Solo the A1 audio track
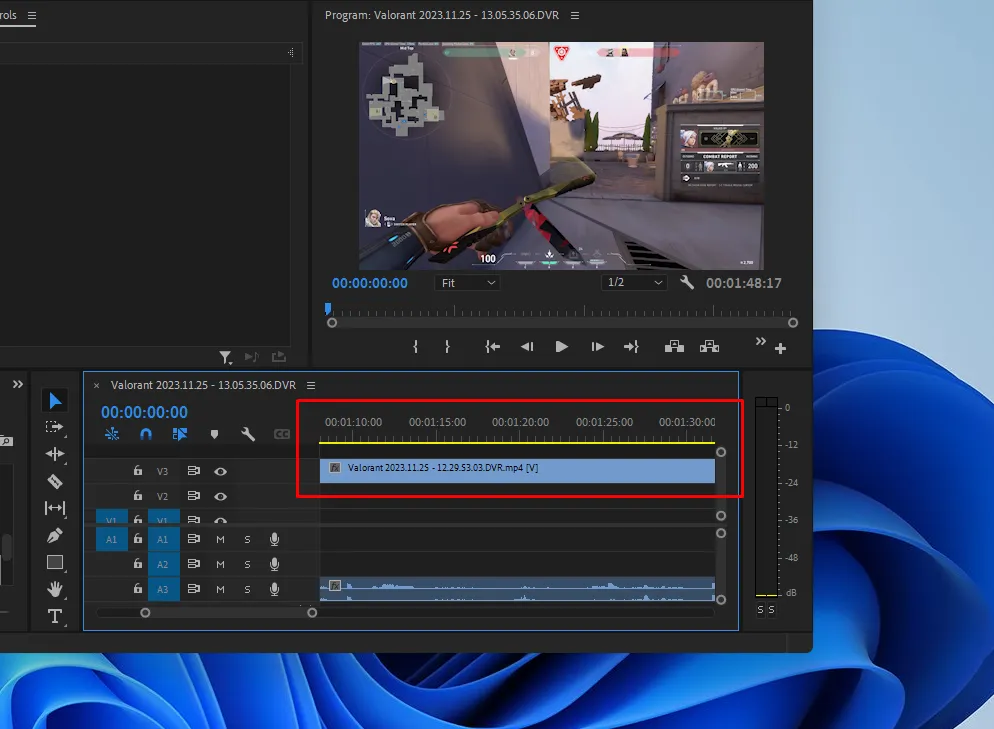This screenshot has width=994, height=729. pos(247,539)
